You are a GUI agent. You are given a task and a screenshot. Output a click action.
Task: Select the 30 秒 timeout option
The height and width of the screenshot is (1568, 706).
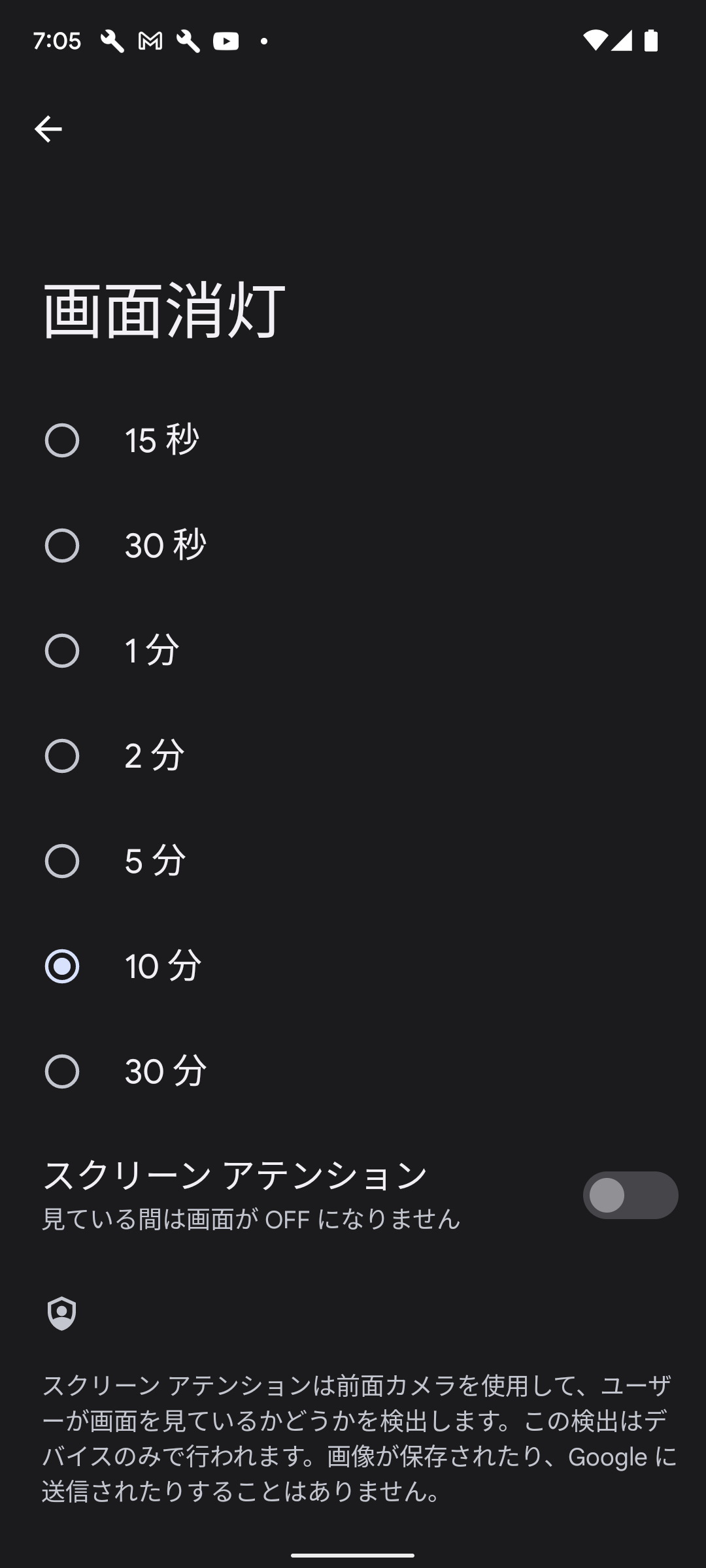[62, 546]
